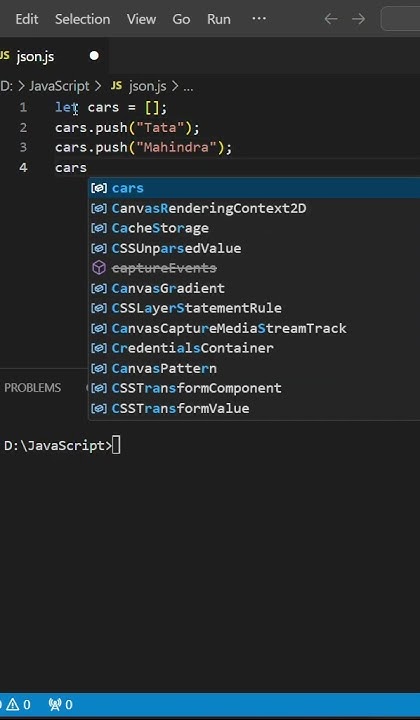Image resolution: width=420 pixels, height=720 pixels.
Task: Select the cars autocomplete suggestion
Action: [254, 188]
